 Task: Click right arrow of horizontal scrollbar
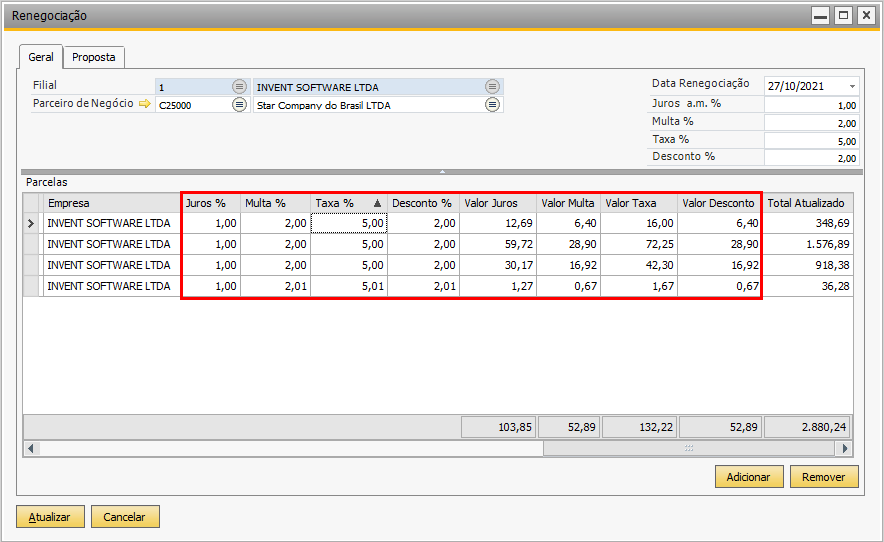coord(845,448)
